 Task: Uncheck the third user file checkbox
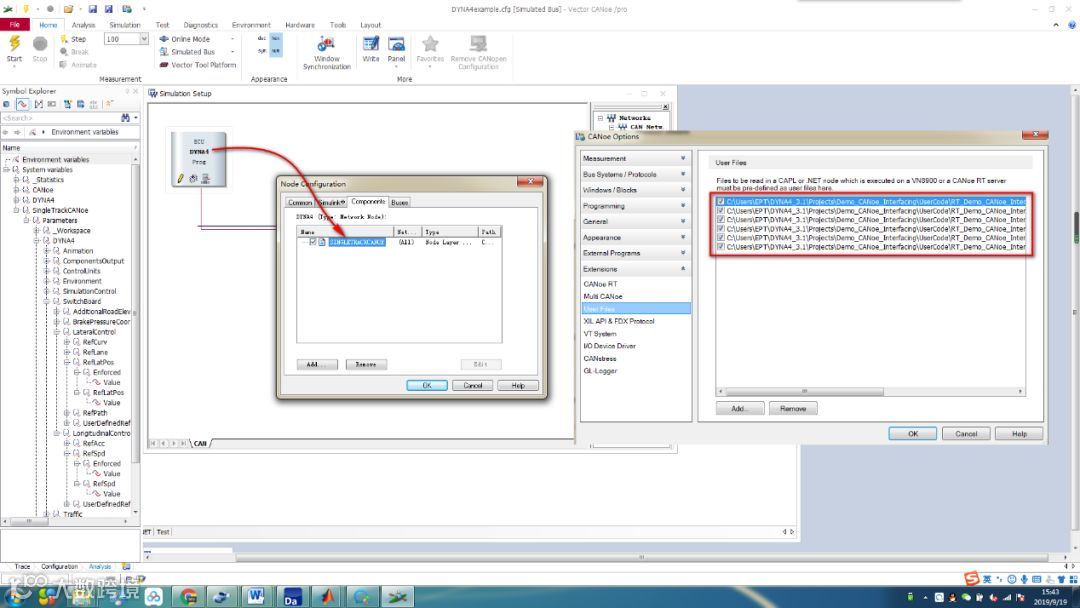[720, 220]
